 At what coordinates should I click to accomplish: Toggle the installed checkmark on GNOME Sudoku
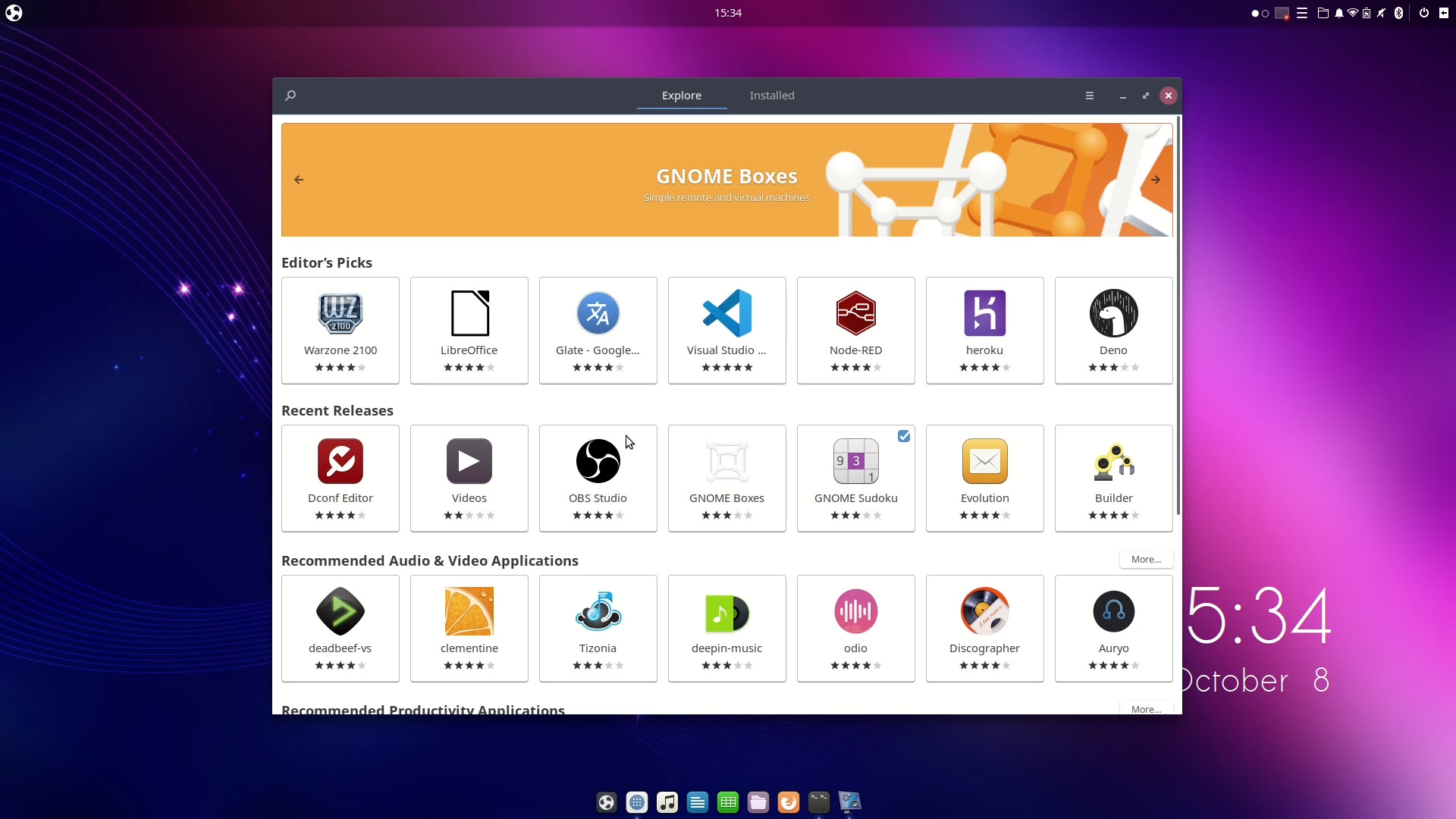point(904,436)
